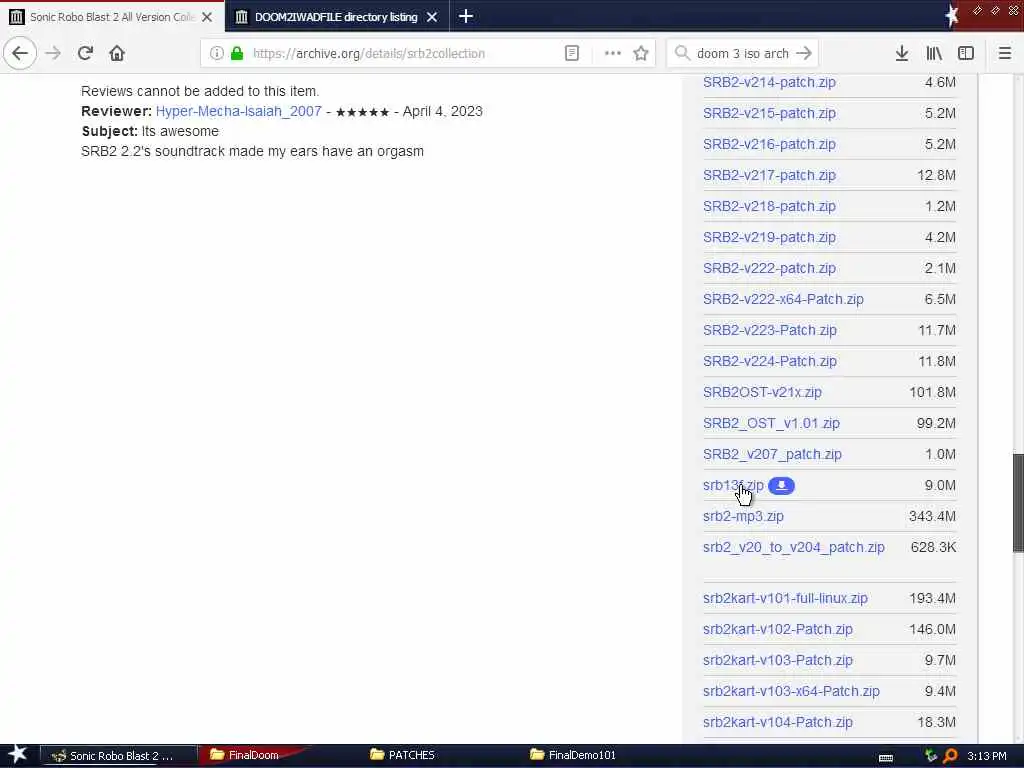Download srb2kart-v103-Patch.zip
This screenshot has height=768, width=1024.
pos(778,660)
